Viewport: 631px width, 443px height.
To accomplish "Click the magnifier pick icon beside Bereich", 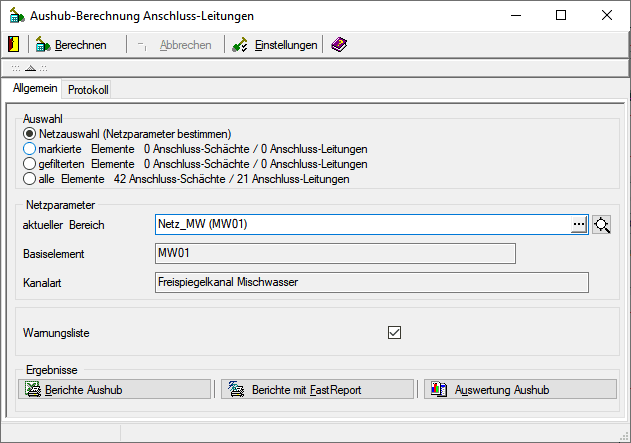I will (x=601, y=224).
